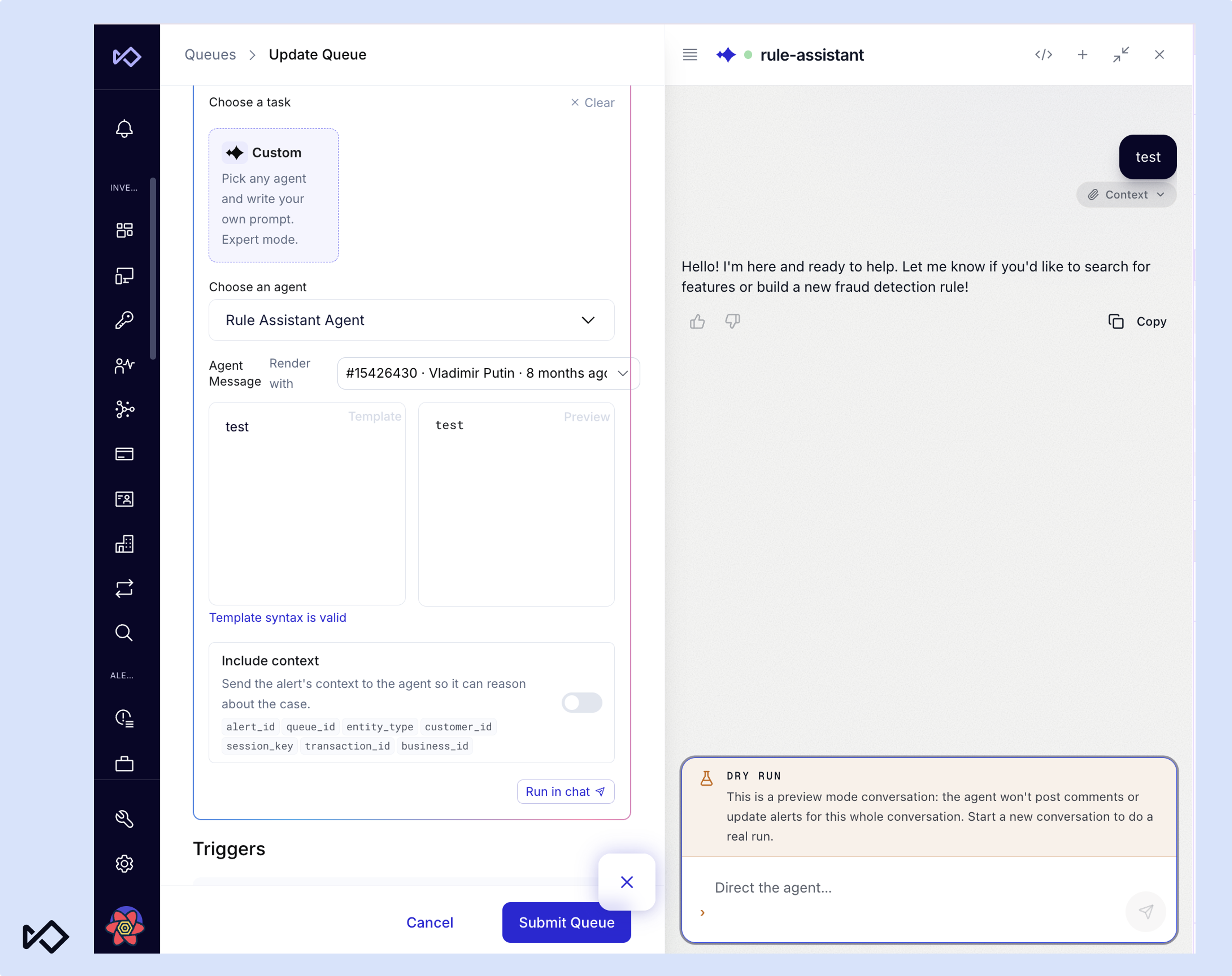This screenshot has width=1232, height=976.
Task: Open the credit card icon in sidebar
Action: [x=124, y=454]
